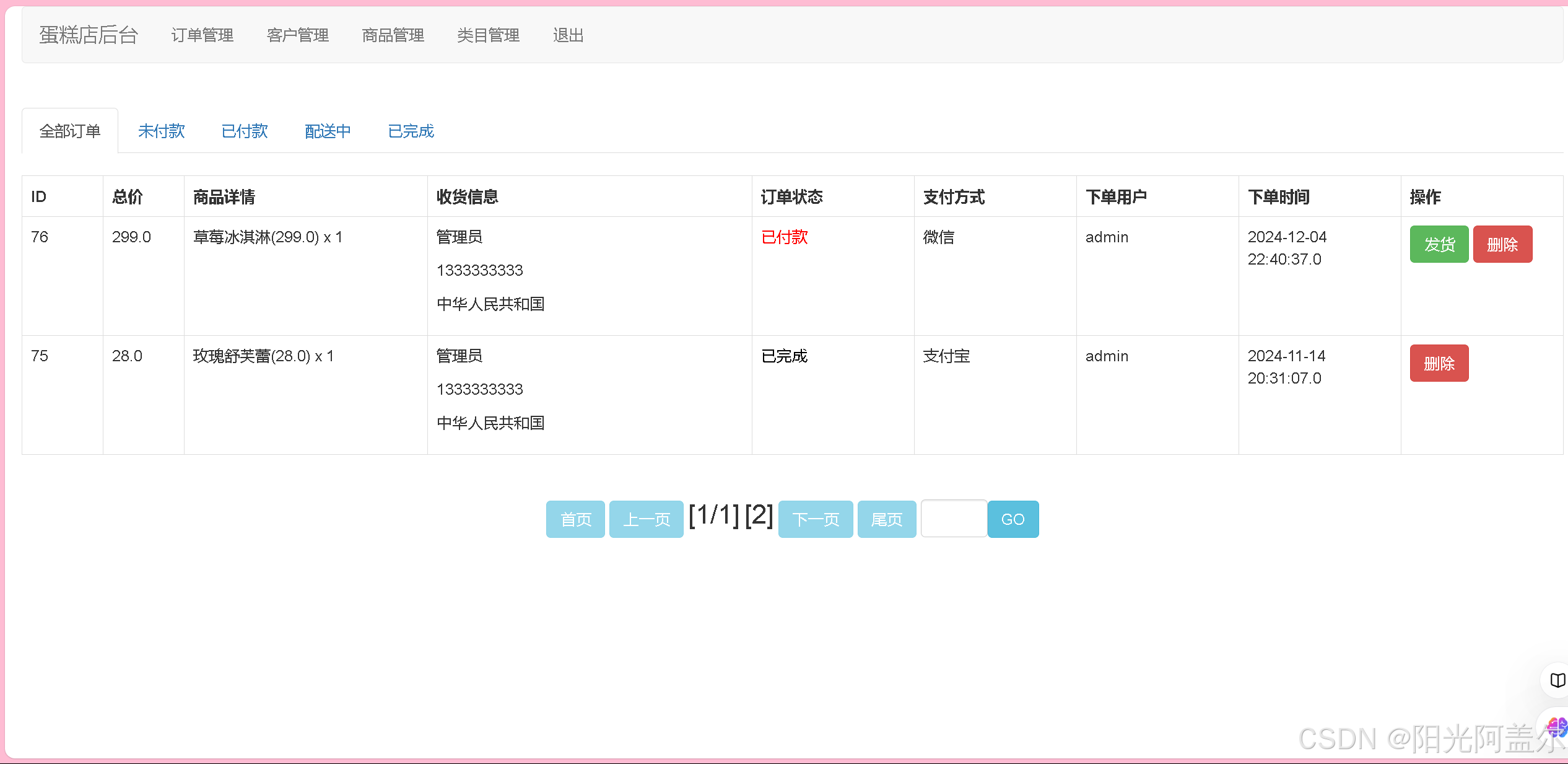This screenshot has width=1568, height=764.
Task: Click the GO pagination button
Action: pos(1013,519)
